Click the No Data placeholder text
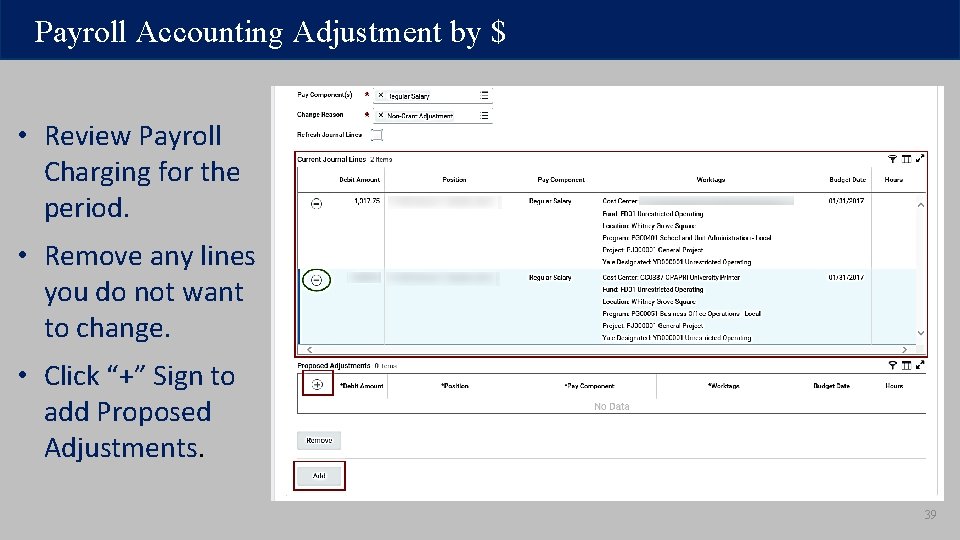 pos(612,407)
